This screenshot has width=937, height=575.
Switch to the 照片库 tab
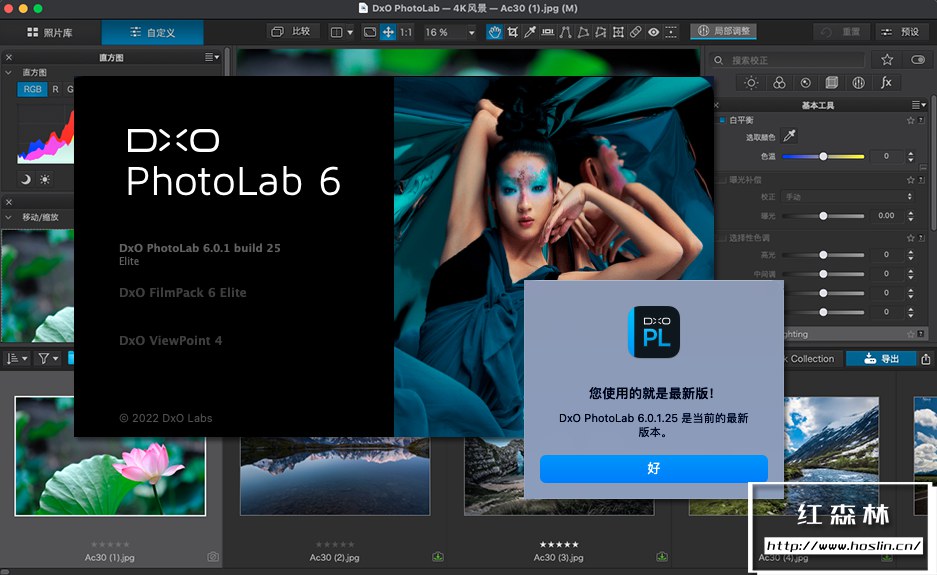(x=50, y=32)
